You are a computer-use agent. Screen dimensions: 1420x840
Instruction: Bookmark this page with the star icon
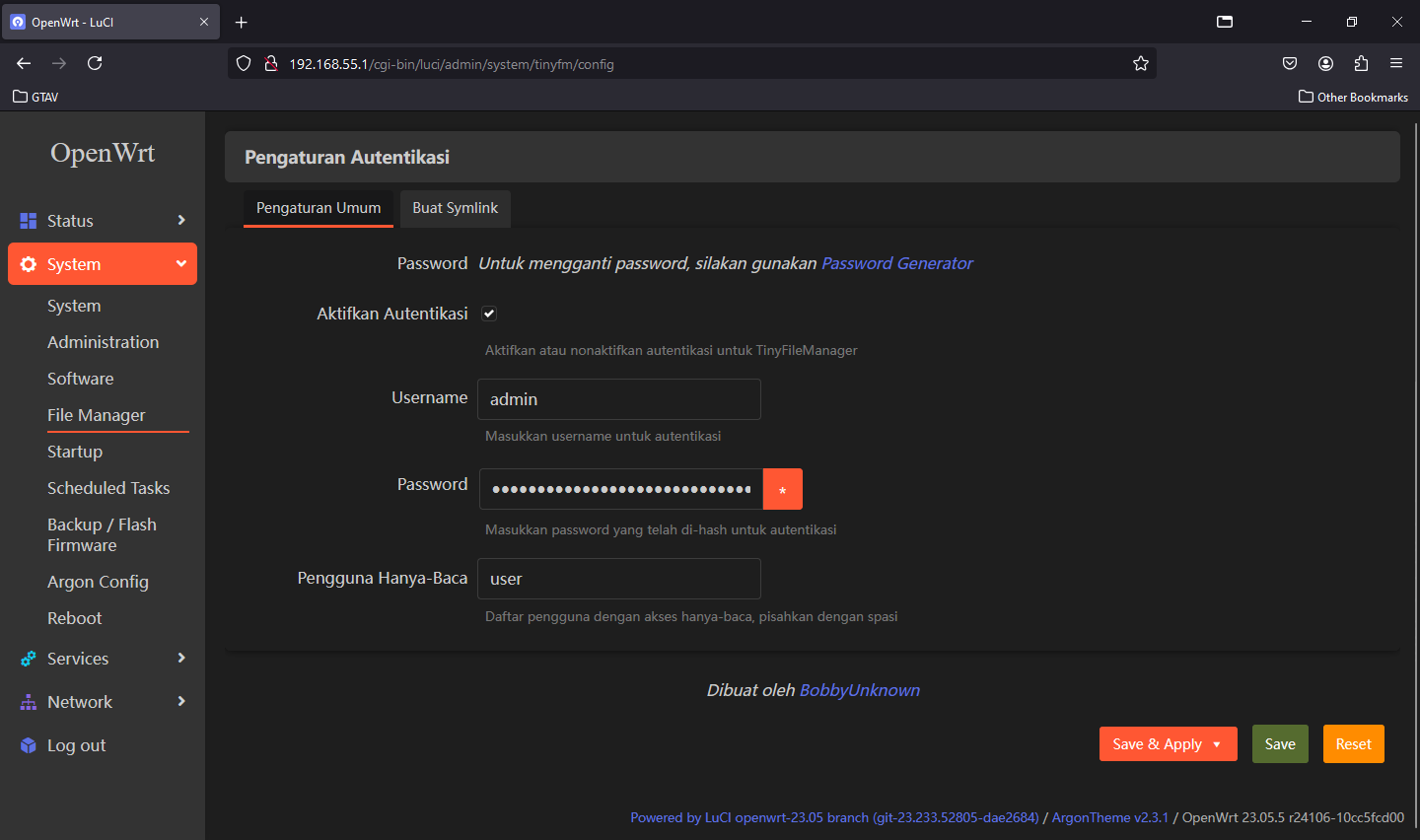pos(1141,63)
